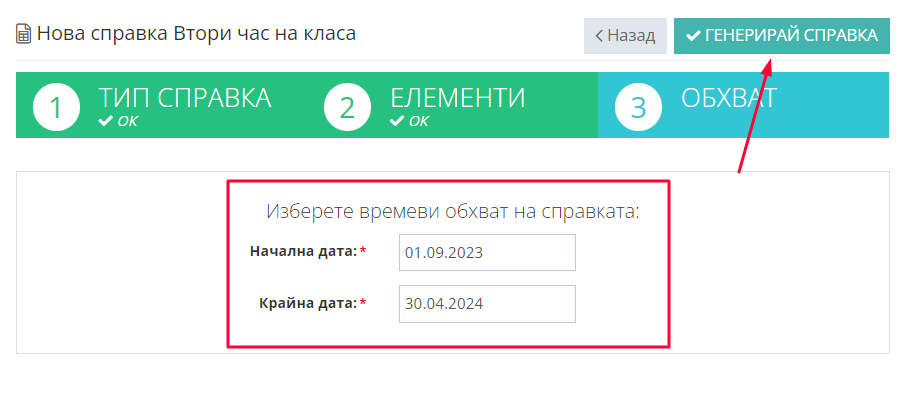Viewport: 904px width, 401px height.
Task: Click the checkmark icon in ГЕНЕРИРАЙ СПРАВКА
Action: (x=692, y=36)
